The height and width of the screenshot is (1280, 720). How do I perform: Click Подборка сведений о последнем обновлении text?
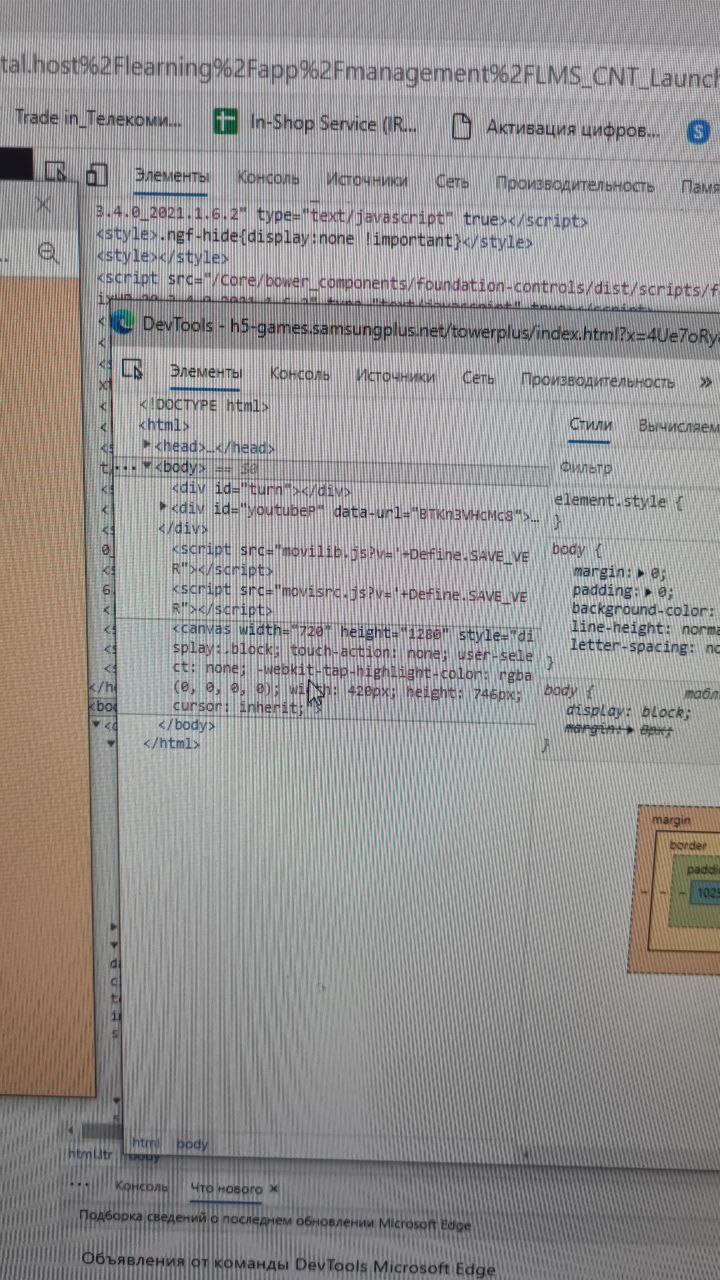pos(274,1220)
